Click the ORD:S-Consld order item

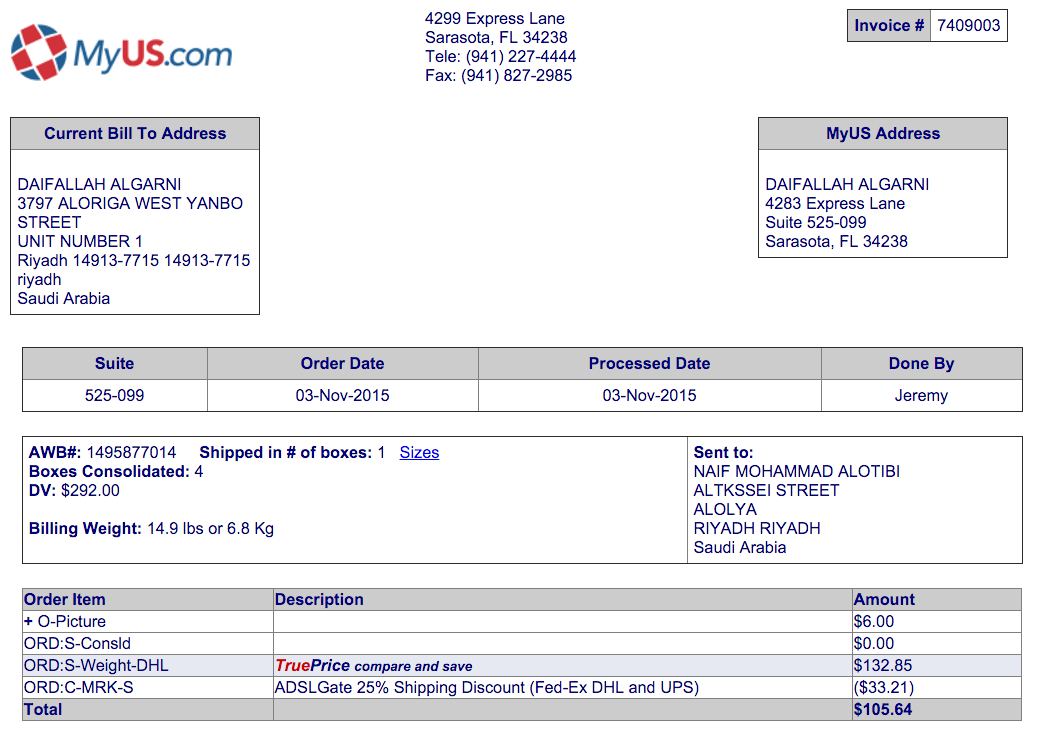coord(77,643)
